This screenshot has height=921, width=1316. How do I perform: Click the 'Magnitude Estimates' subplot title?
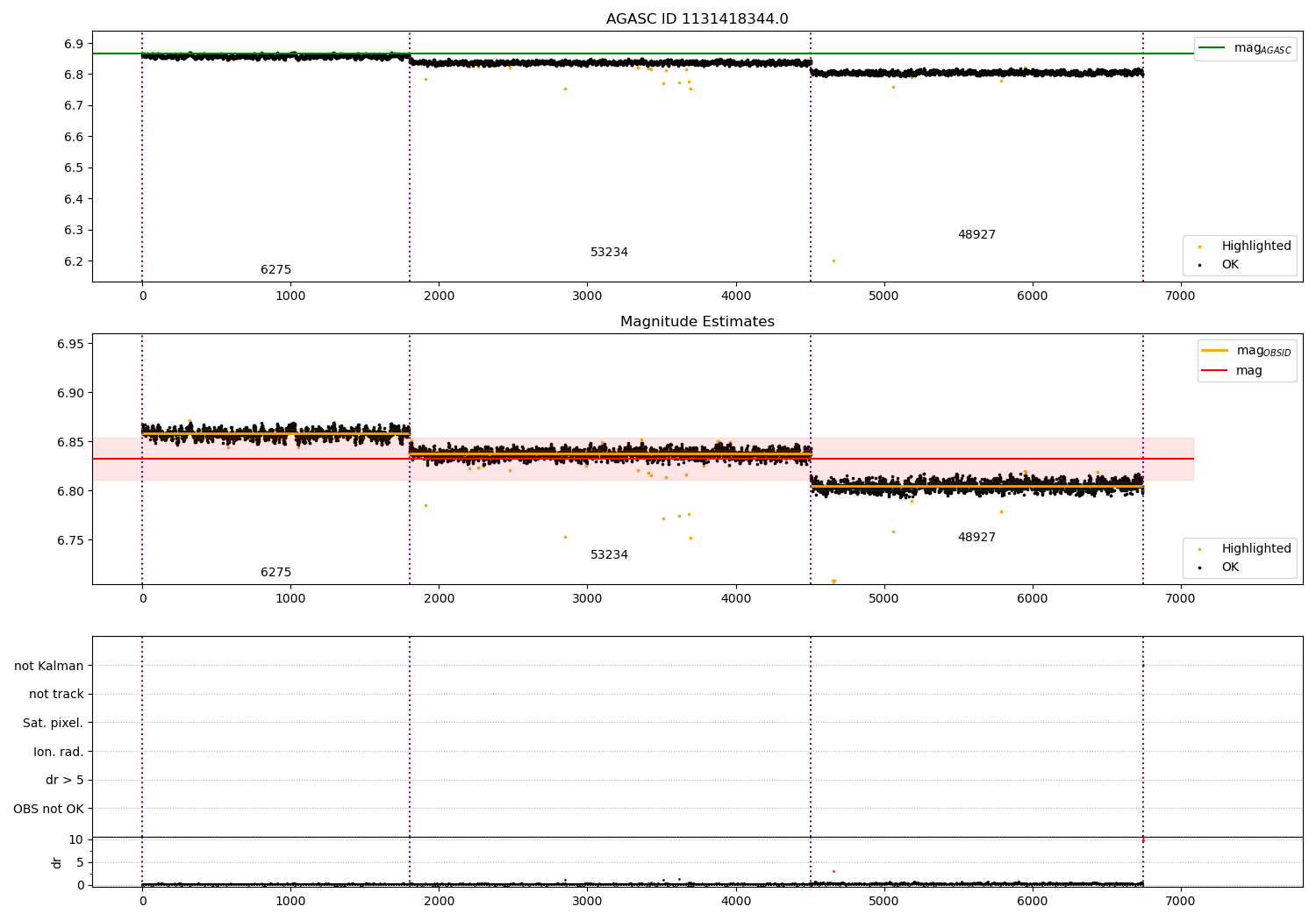point(697,322)
